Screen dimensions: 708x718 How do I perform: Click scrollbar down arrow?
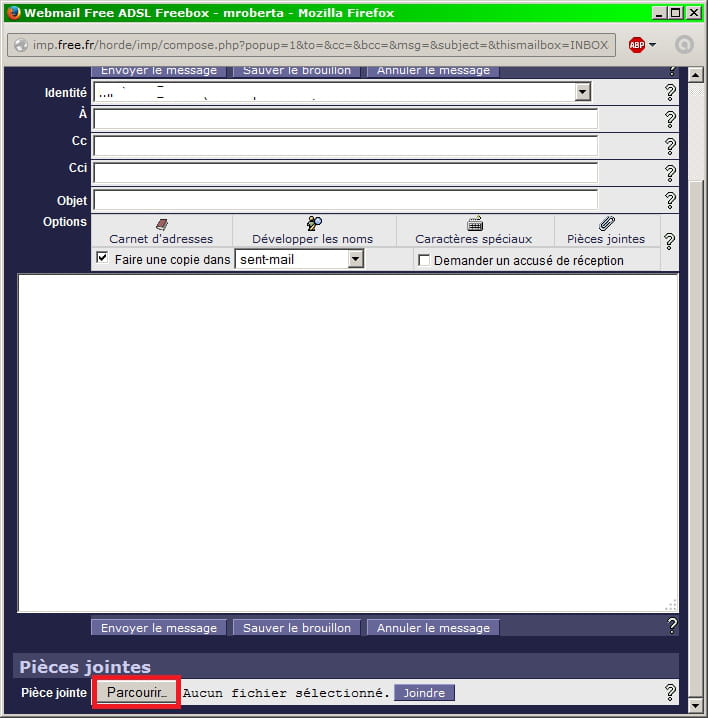pos(696,706)
